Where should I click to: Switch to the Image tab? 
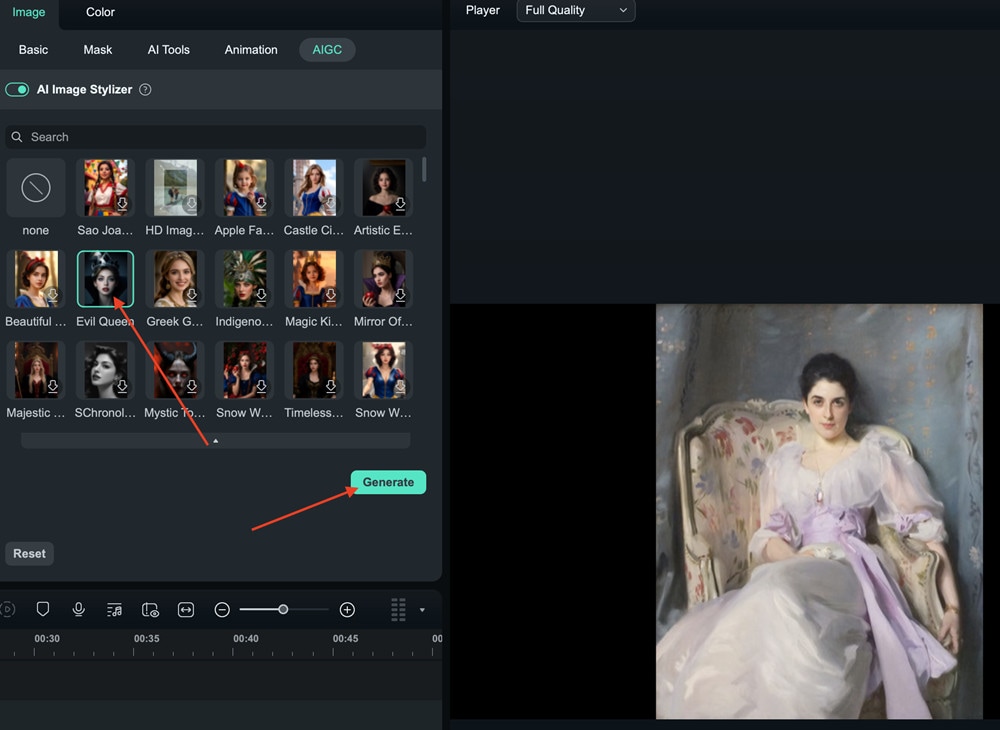[x=29, y=12]
